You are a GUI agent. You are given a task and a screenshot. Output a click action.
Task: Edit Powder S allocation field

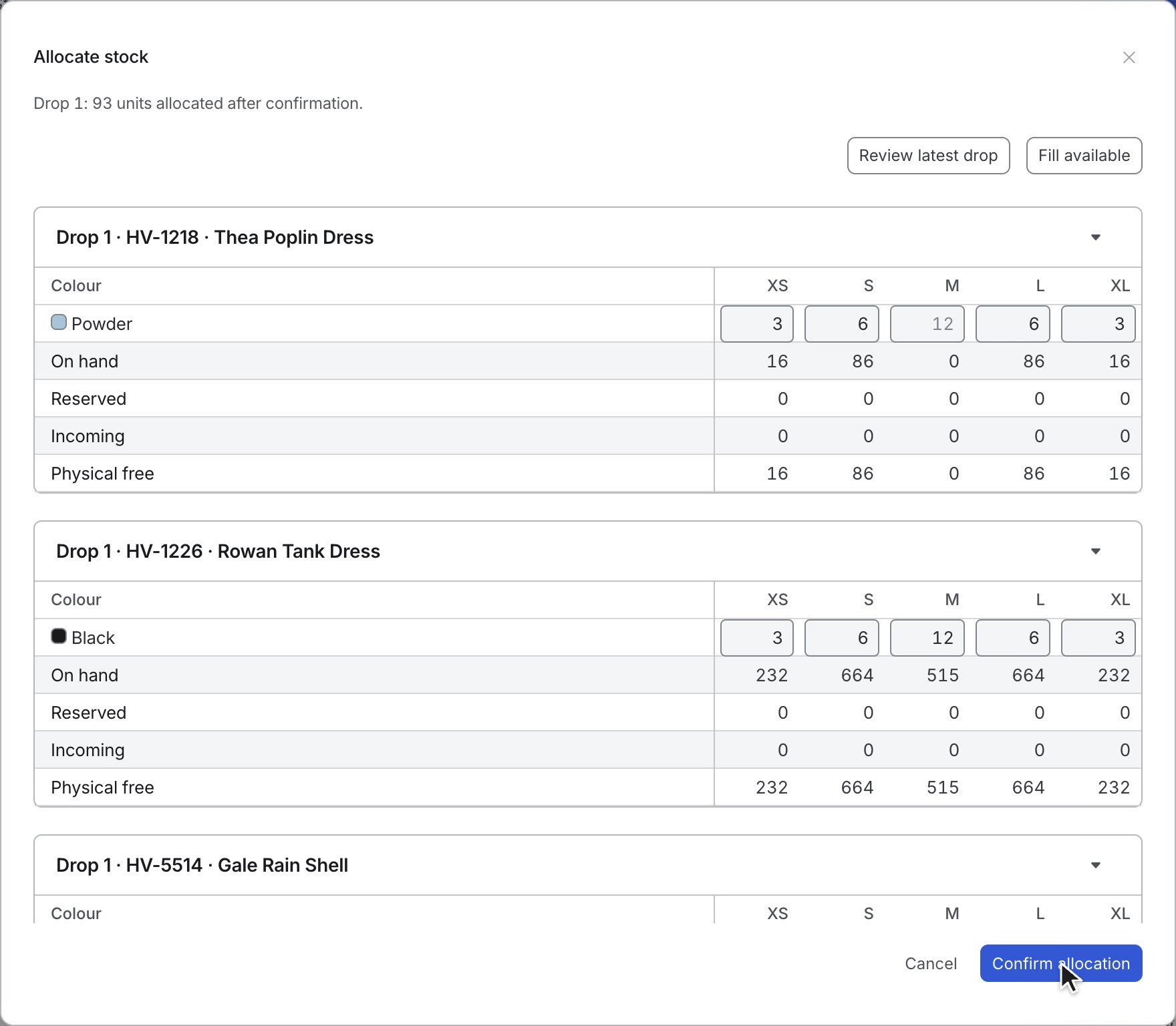point(841,324)
